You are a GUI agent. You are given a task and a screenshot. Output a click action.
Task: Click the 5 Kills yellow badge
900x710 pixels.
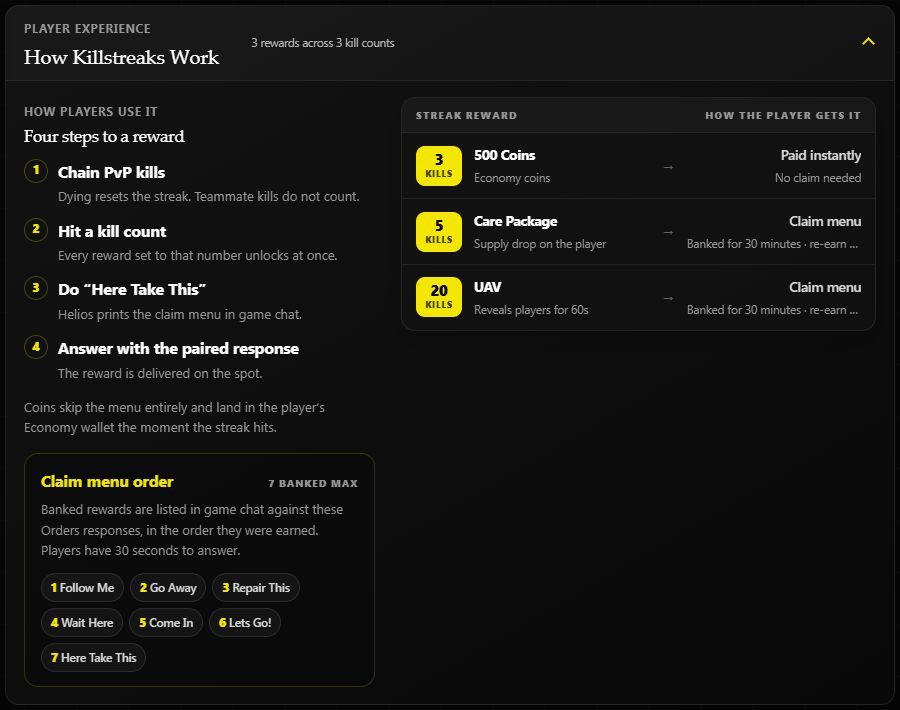(439, 232)
